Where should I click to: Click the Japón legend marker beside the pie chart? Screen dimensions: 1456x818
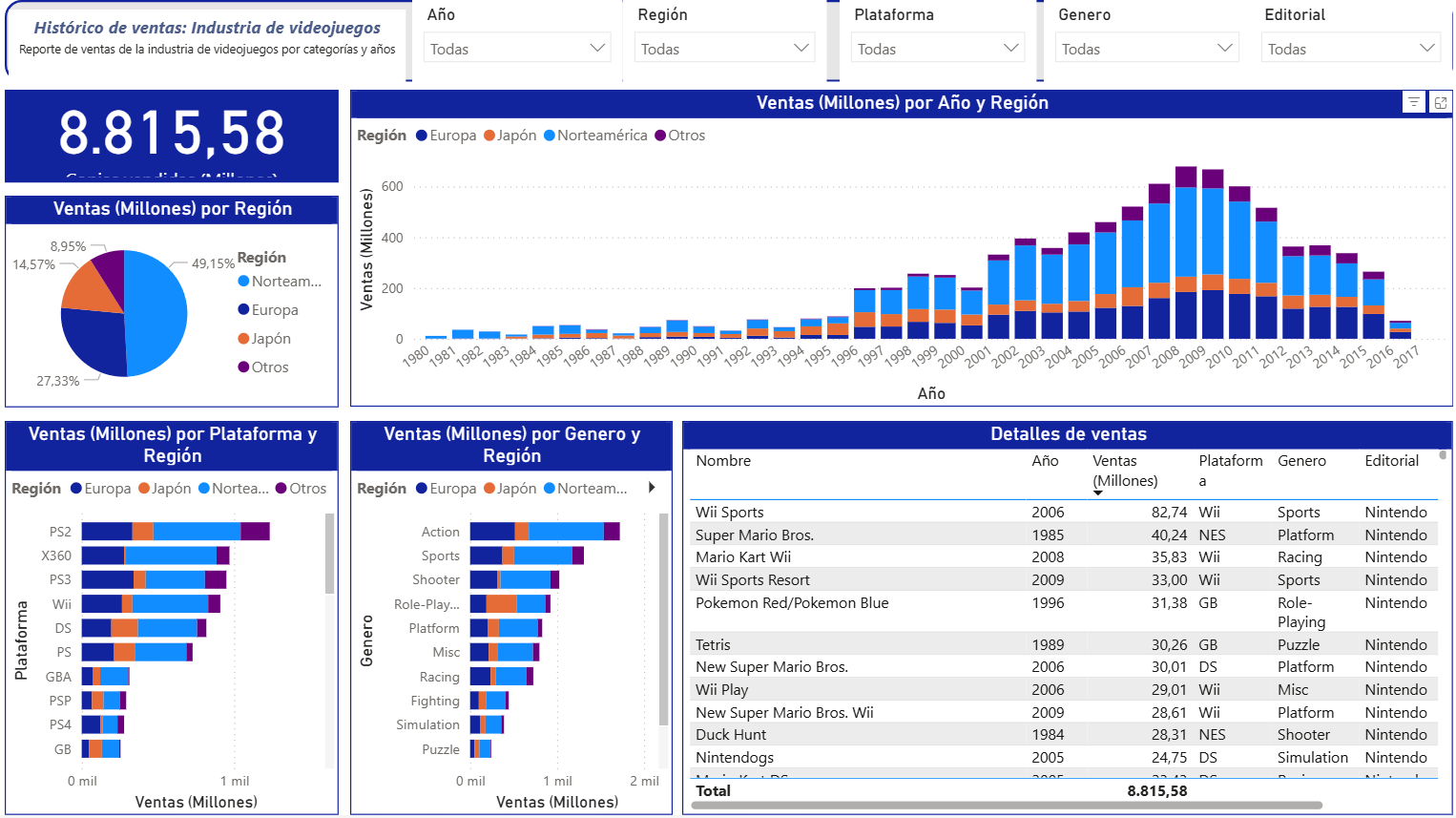(x=243, y=339)
